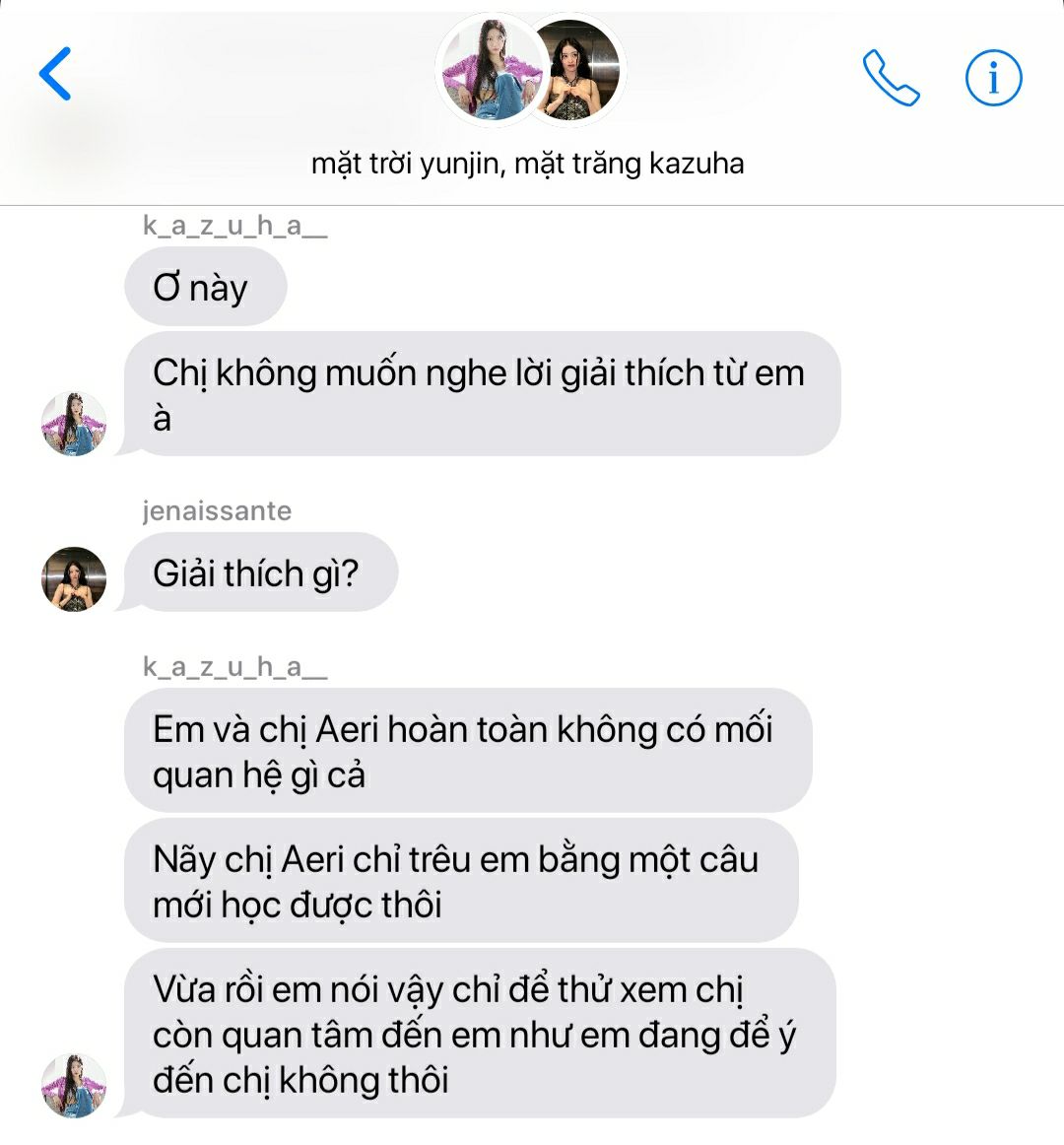
Task: Open the first k_a_z_u_h_a__ sender label
Action: tap(235, 227)
